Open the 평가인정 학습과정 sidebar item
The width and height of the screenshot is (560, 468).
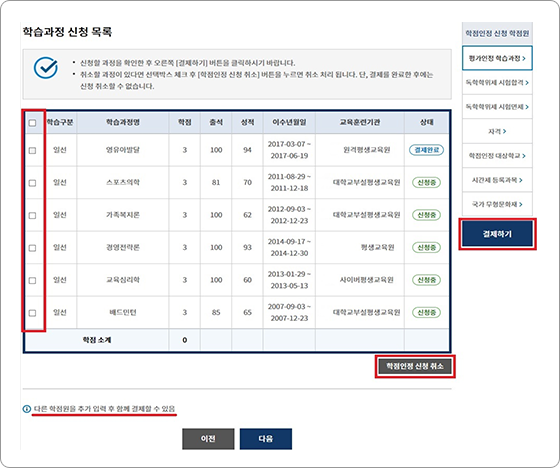(497, 58)
